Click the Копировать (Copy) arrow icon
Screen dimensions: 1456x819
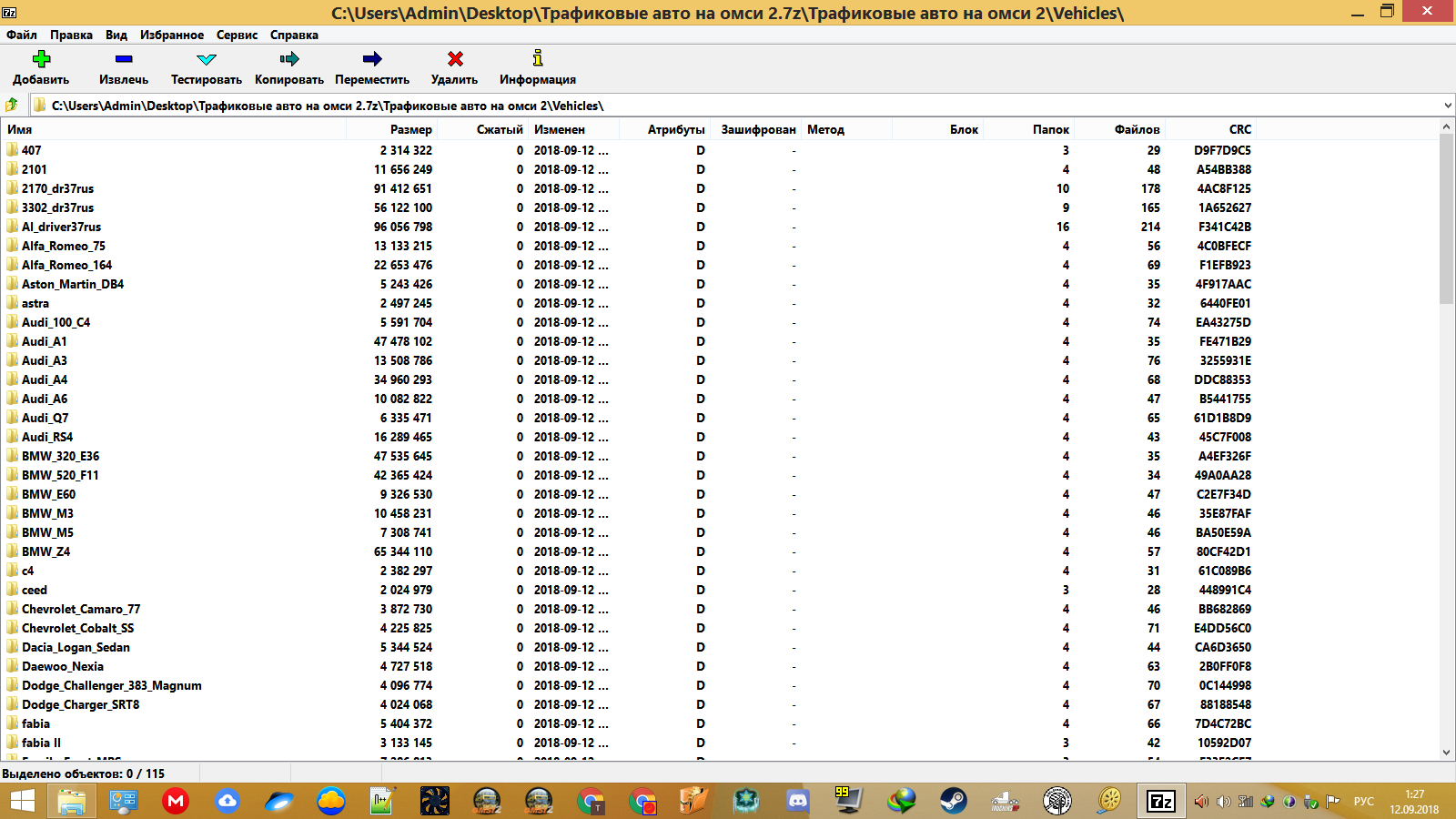point(289,59)
